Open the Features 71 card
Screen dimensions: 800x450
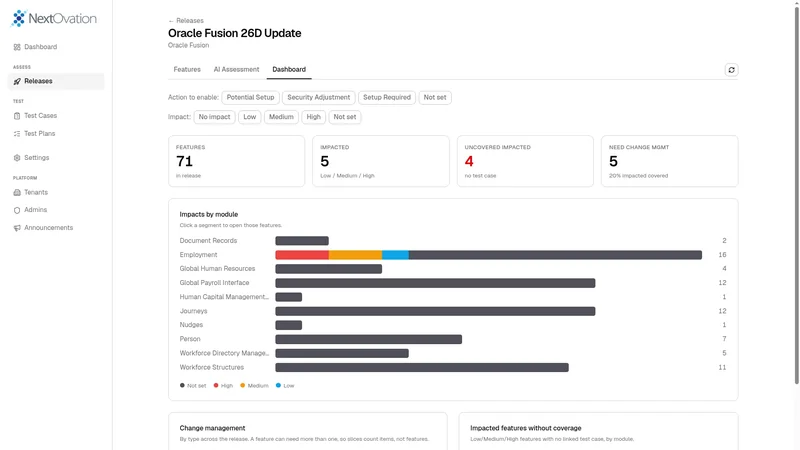click(236, 161)
